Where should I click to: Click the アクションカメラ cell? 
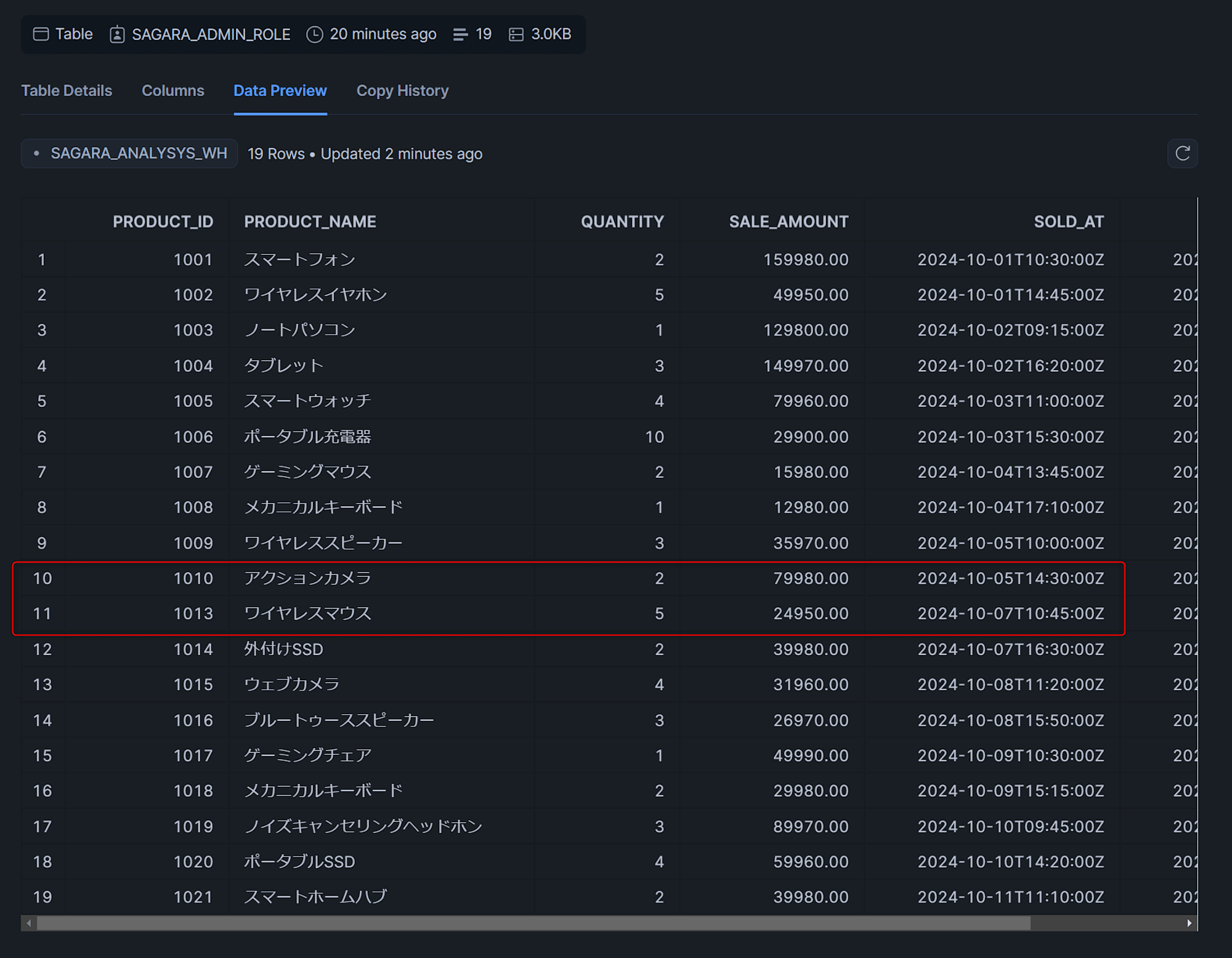(x=307, y=578)
